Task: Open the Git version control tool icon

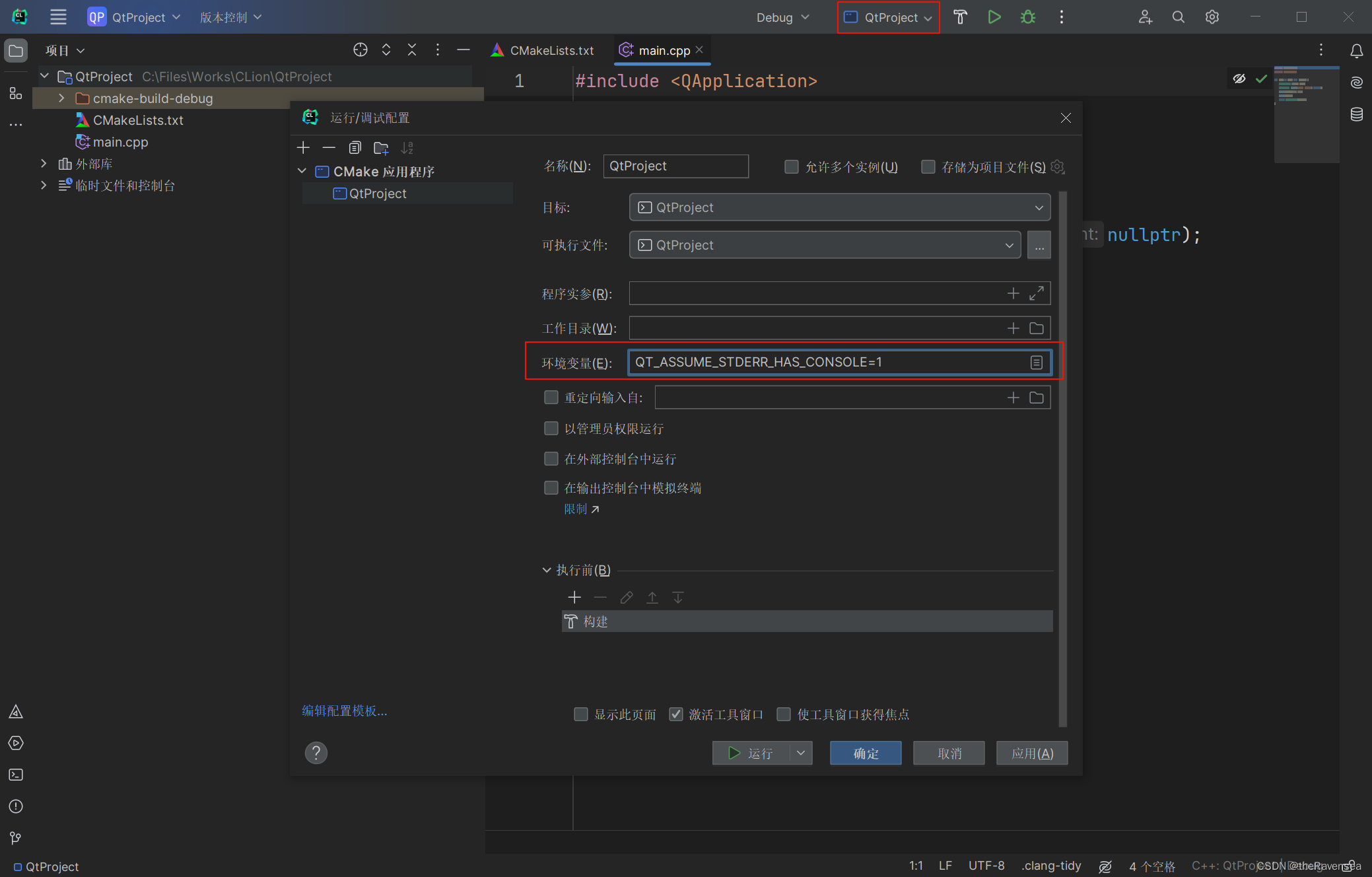Action: click(x=16, y=838)
